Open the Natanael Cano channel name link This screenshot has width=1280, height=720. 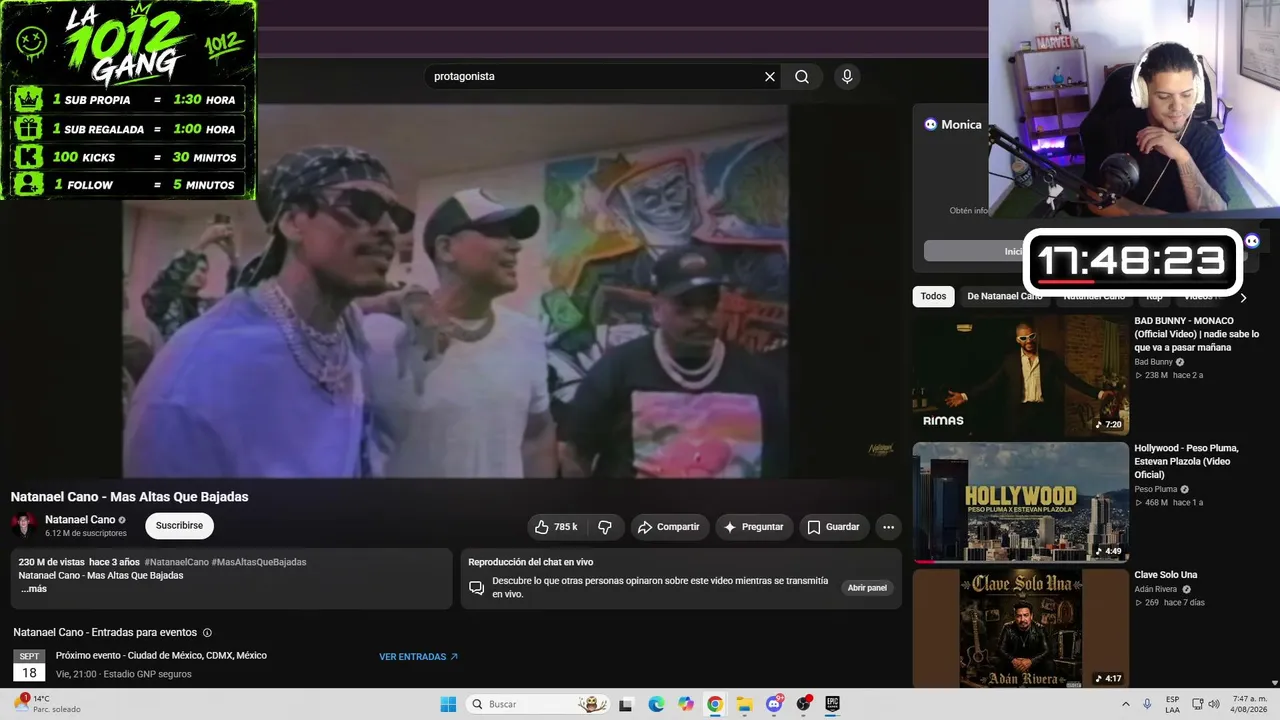[x=80, y=520]
